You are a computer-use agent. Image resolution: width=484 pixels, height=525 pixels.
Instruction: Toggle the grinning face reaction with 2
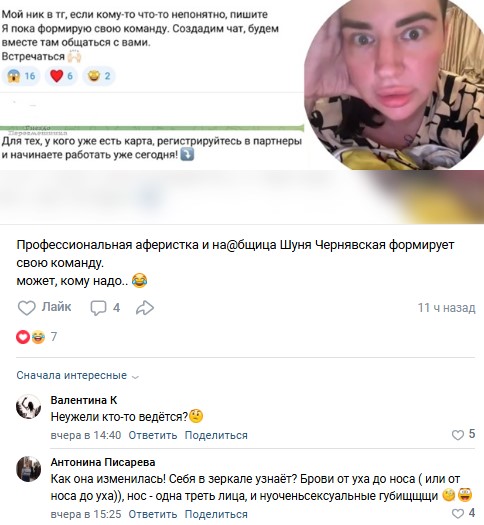coord(99,76)
